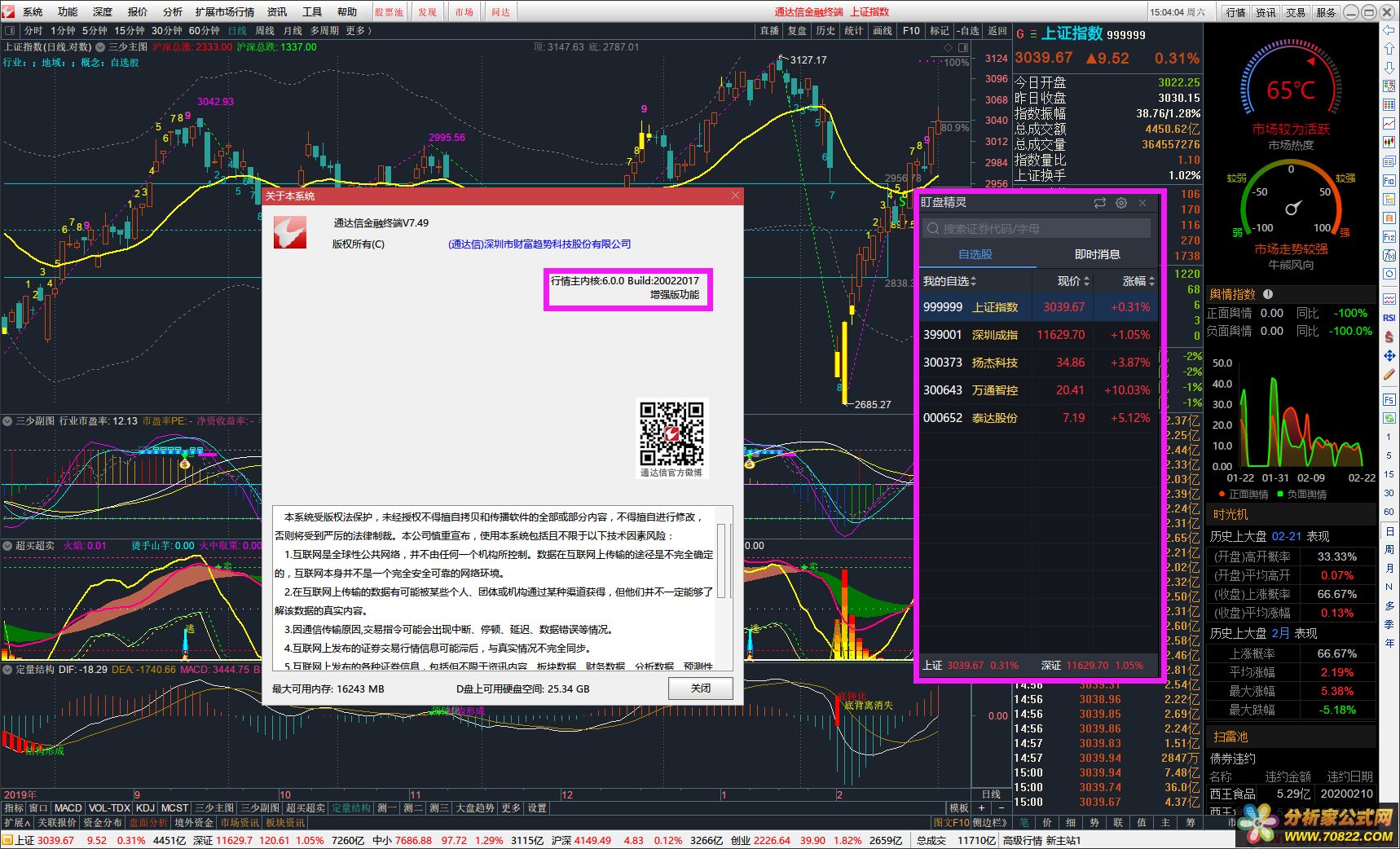Open 更多 indicators dropdown in bottom tabs
The image size is (1400, 849).
511,808
